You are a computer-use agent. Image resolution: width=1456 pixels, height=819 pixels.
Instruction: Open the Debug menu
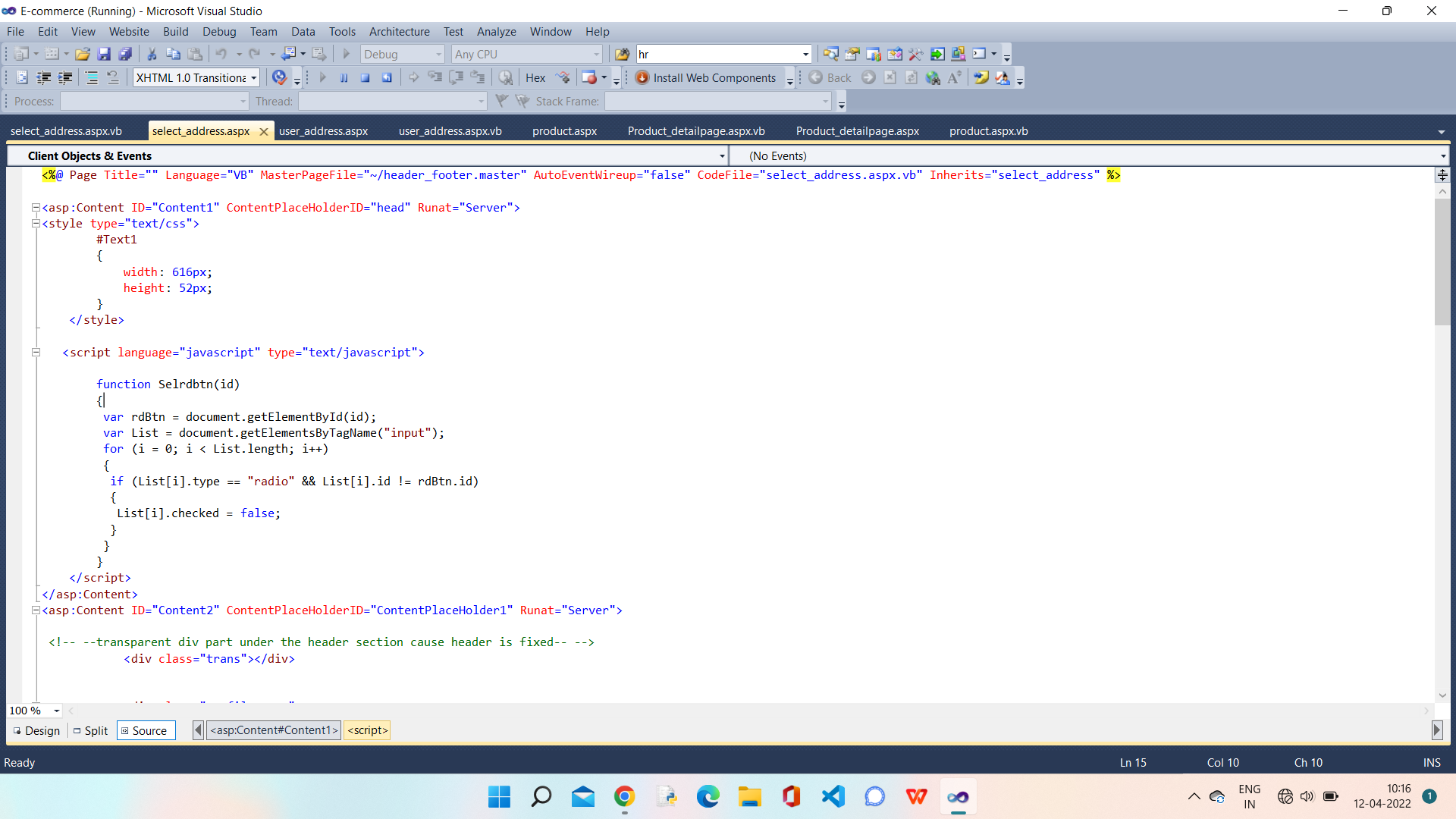218,31
